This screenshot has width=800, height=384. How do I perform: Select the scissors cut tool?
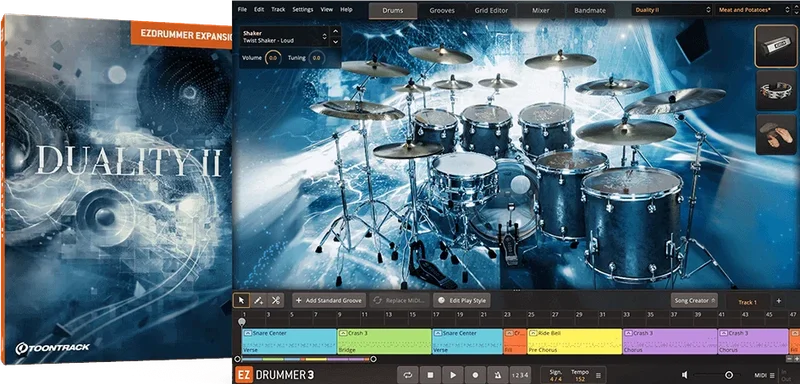pyautogui.click(x=276, y=300)
